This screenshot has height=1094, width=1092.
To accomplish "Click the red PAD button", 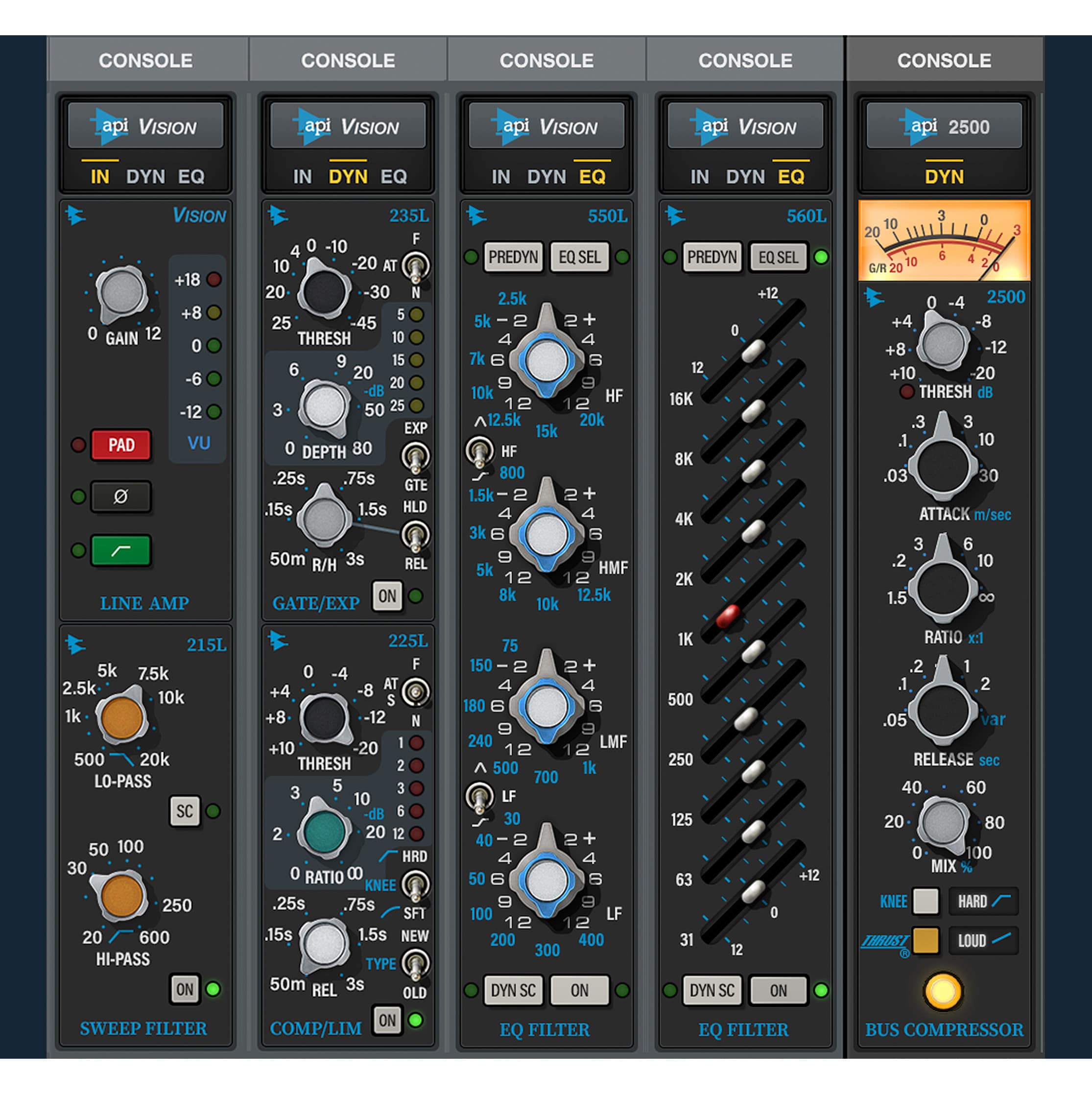I will click(120, 445).
